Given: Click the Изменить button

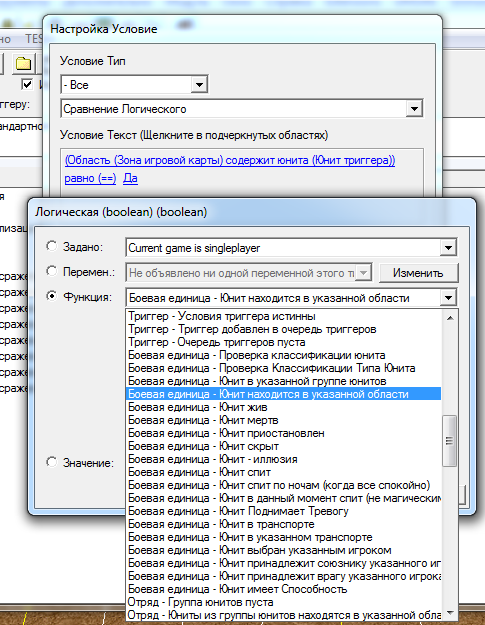Looking at the screenshot, I should click(x=418, y=273).
